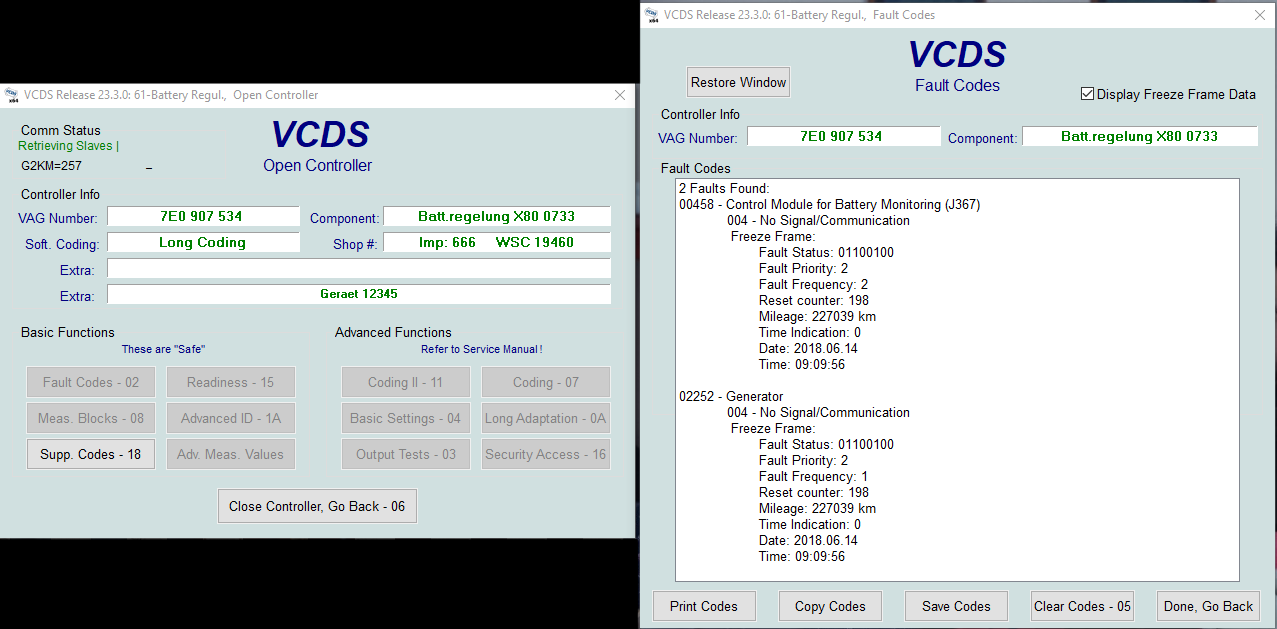Click Long Adaptation - 0A button
This screenshot has height=629, width=1277.
click(x=545, y=418)
